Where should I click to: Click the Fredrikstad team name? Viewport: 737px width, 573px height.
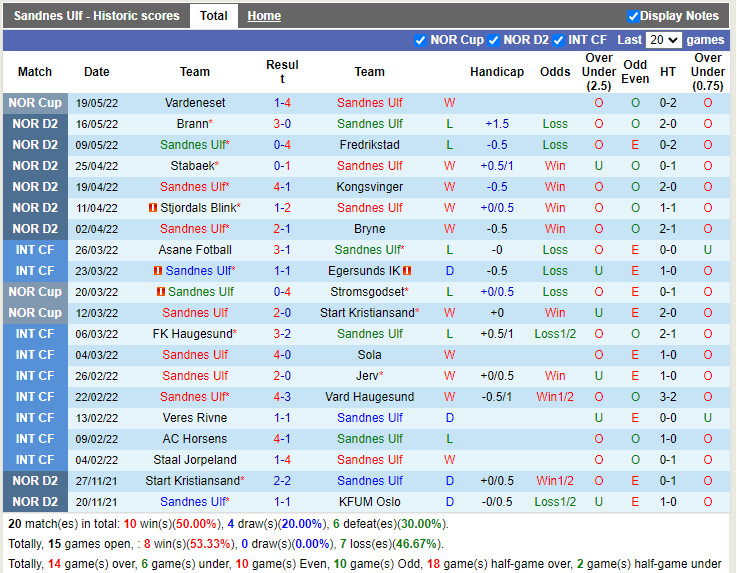[369, 145]
